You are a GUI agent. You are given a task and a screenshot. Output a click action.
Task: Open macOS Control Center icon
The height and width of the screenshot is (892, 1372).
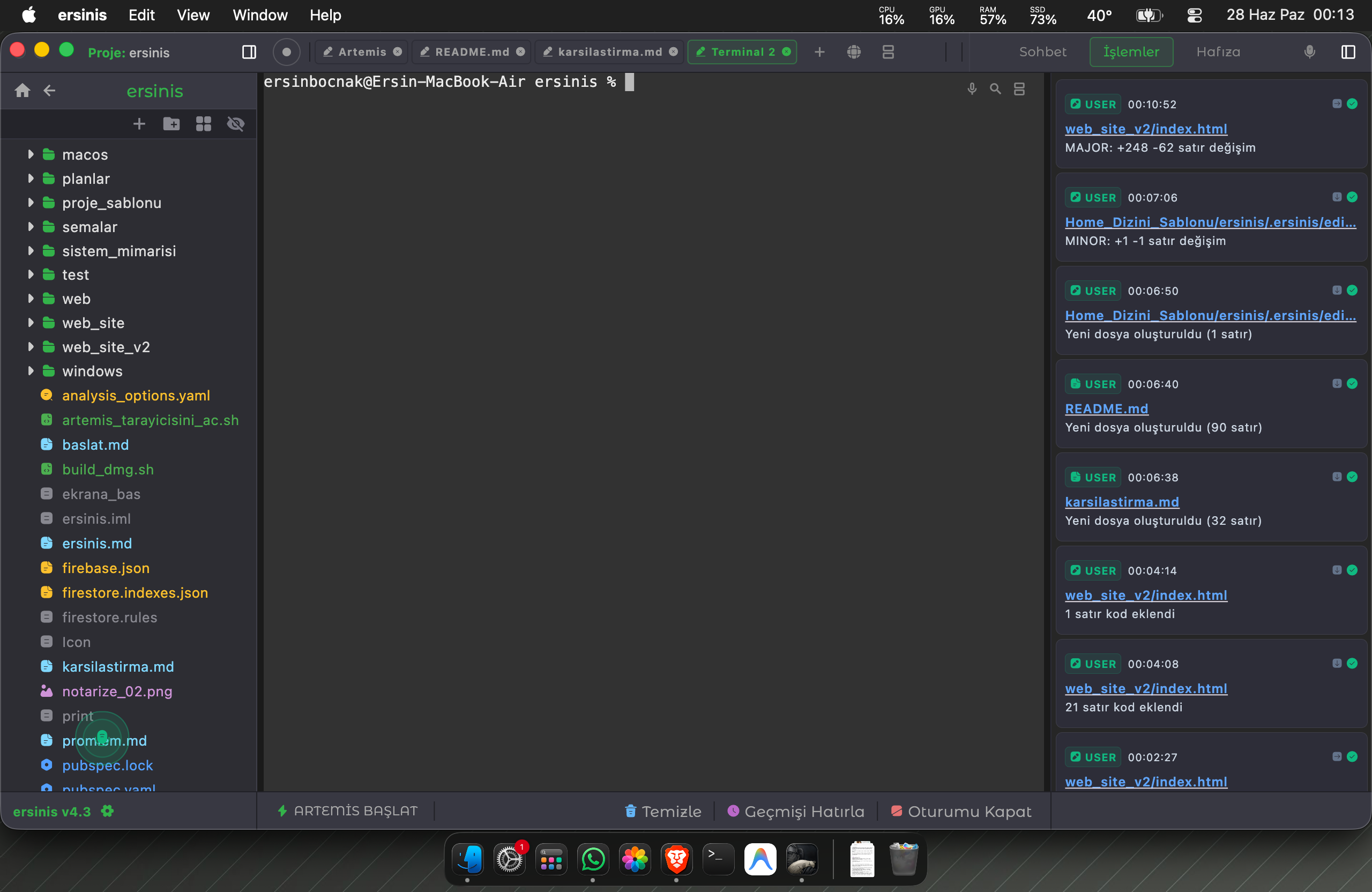1194,15
